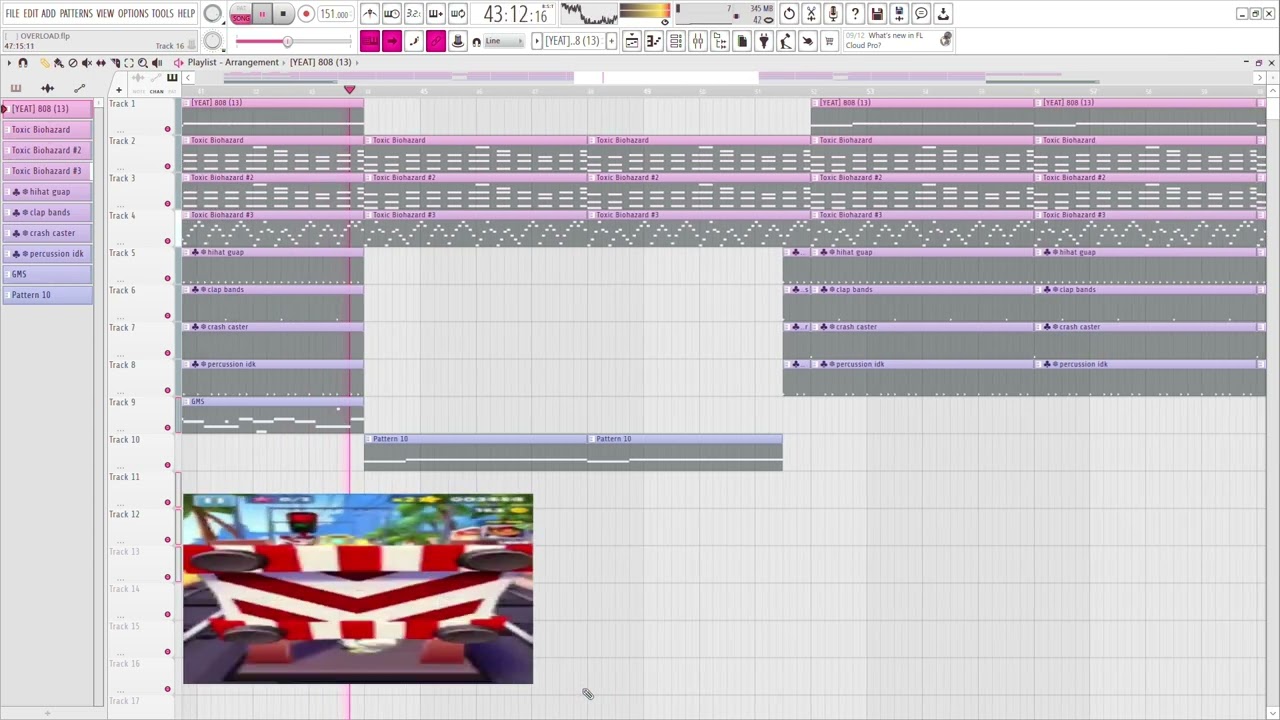The width and height of the screenshot is (1280, 720).
Task: Open the OPTIONS menu
Action: [x=133, y=14]
